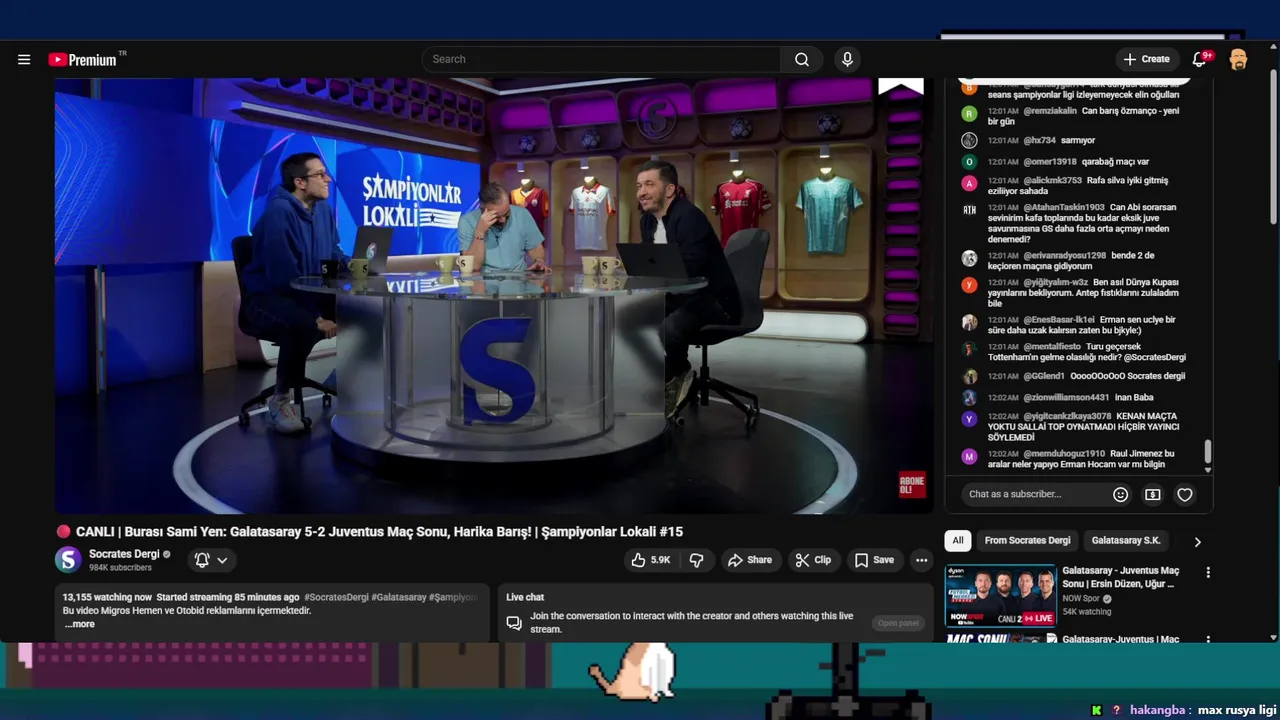1280x720 pixels.
Task: Select the Galatasaray S.K. chip
Action: (x=1126, y=541)
